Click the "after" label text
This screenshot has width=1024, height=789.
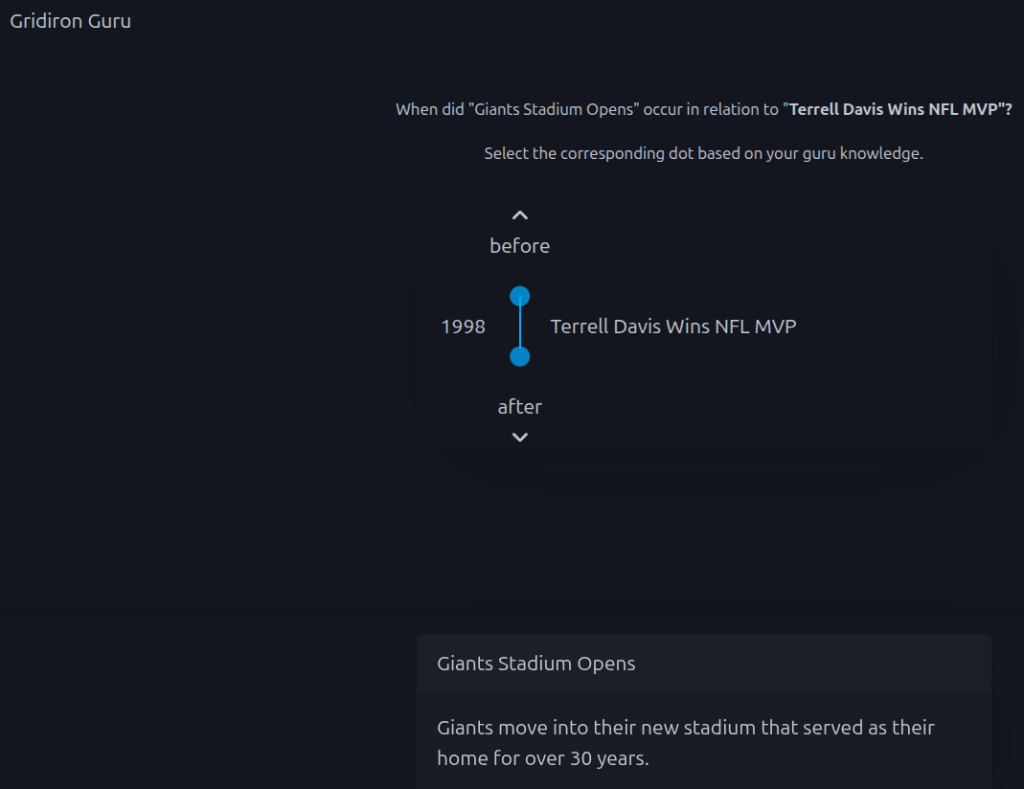(x=519, y=407)
